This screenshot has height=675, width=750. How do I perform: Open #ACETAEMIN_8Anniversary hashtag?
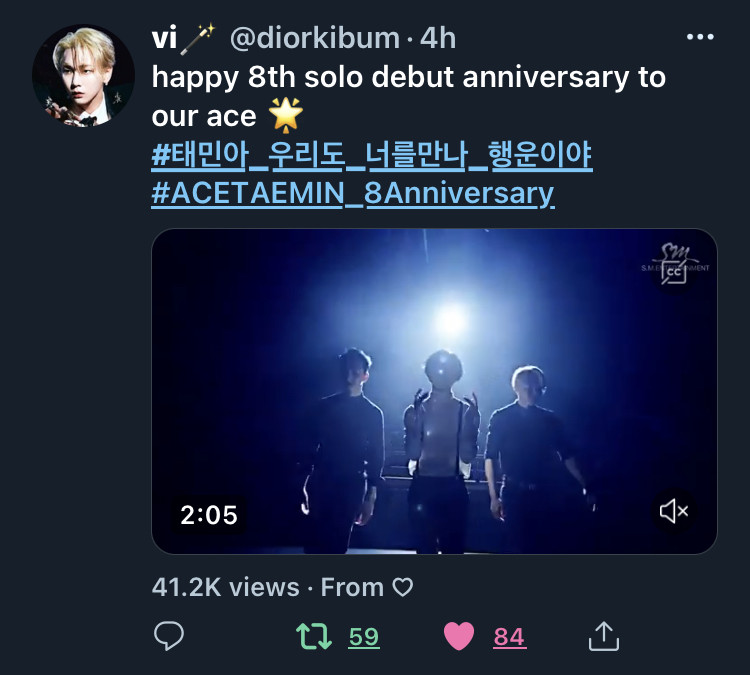tap(353, 193)
